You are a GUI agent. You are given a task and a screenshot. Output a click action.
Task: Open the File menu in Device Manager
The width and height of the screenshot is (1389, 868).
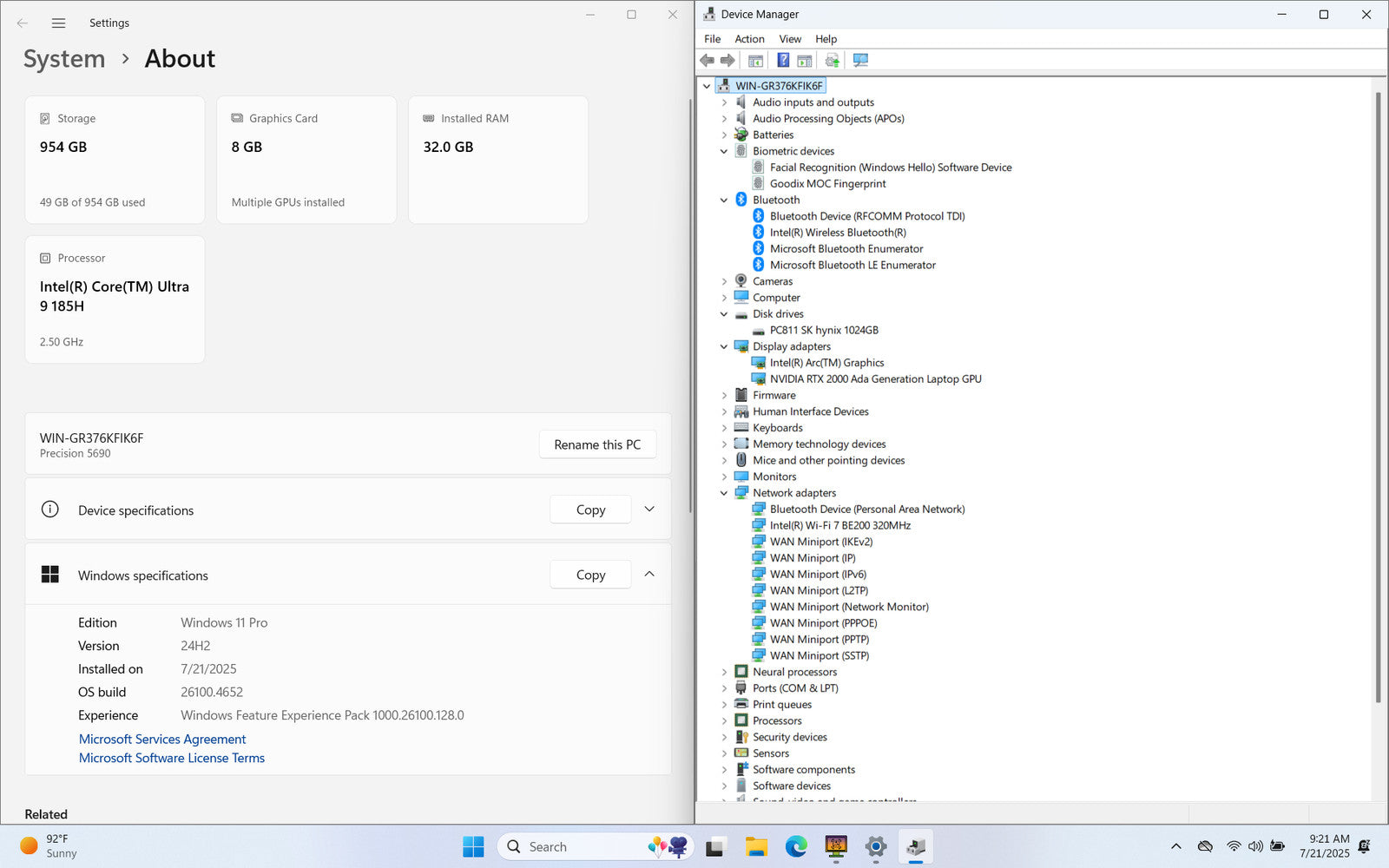click(x=712, y=39)
